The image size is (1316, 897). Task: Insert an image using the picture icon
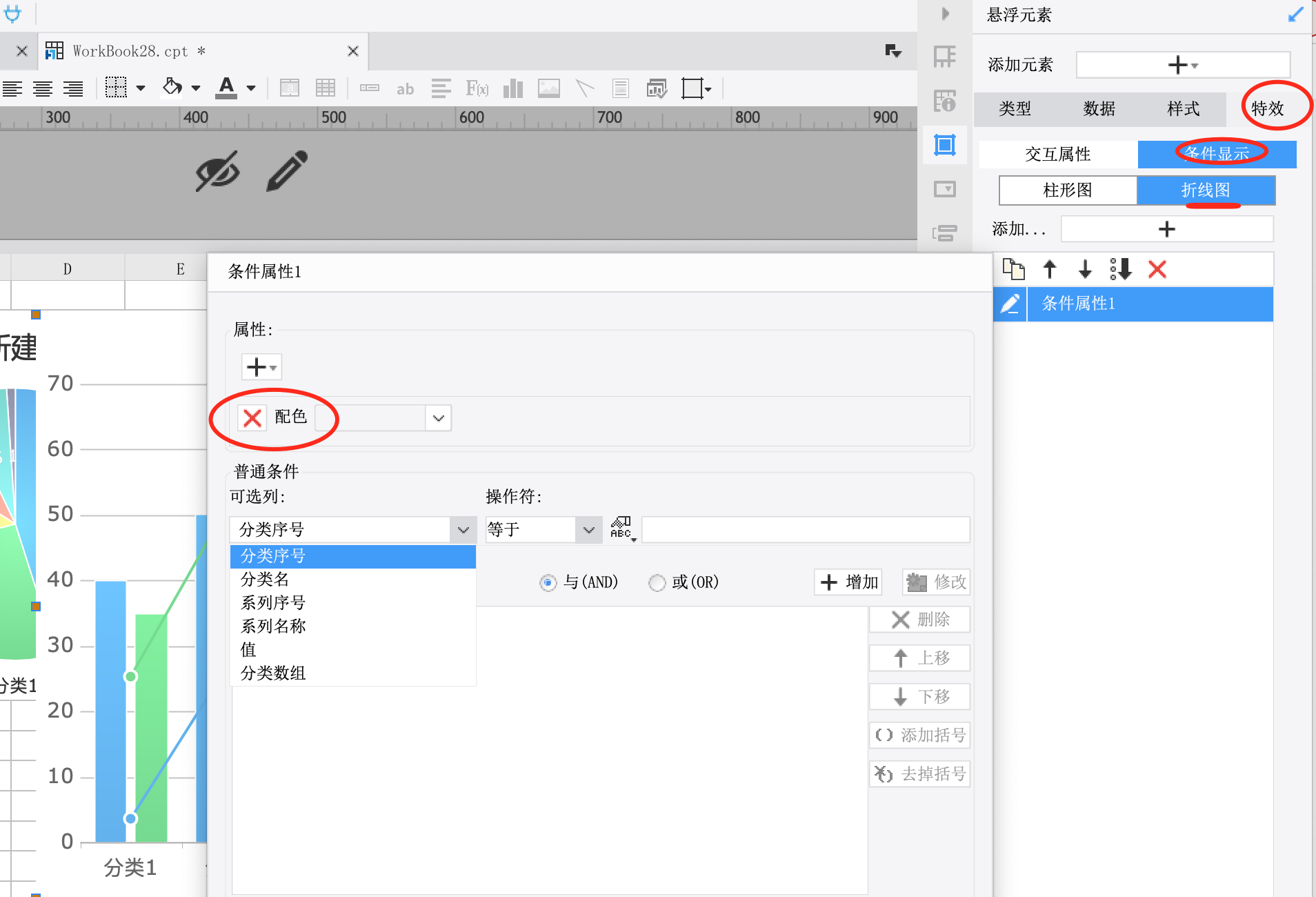tap(549, 88)
